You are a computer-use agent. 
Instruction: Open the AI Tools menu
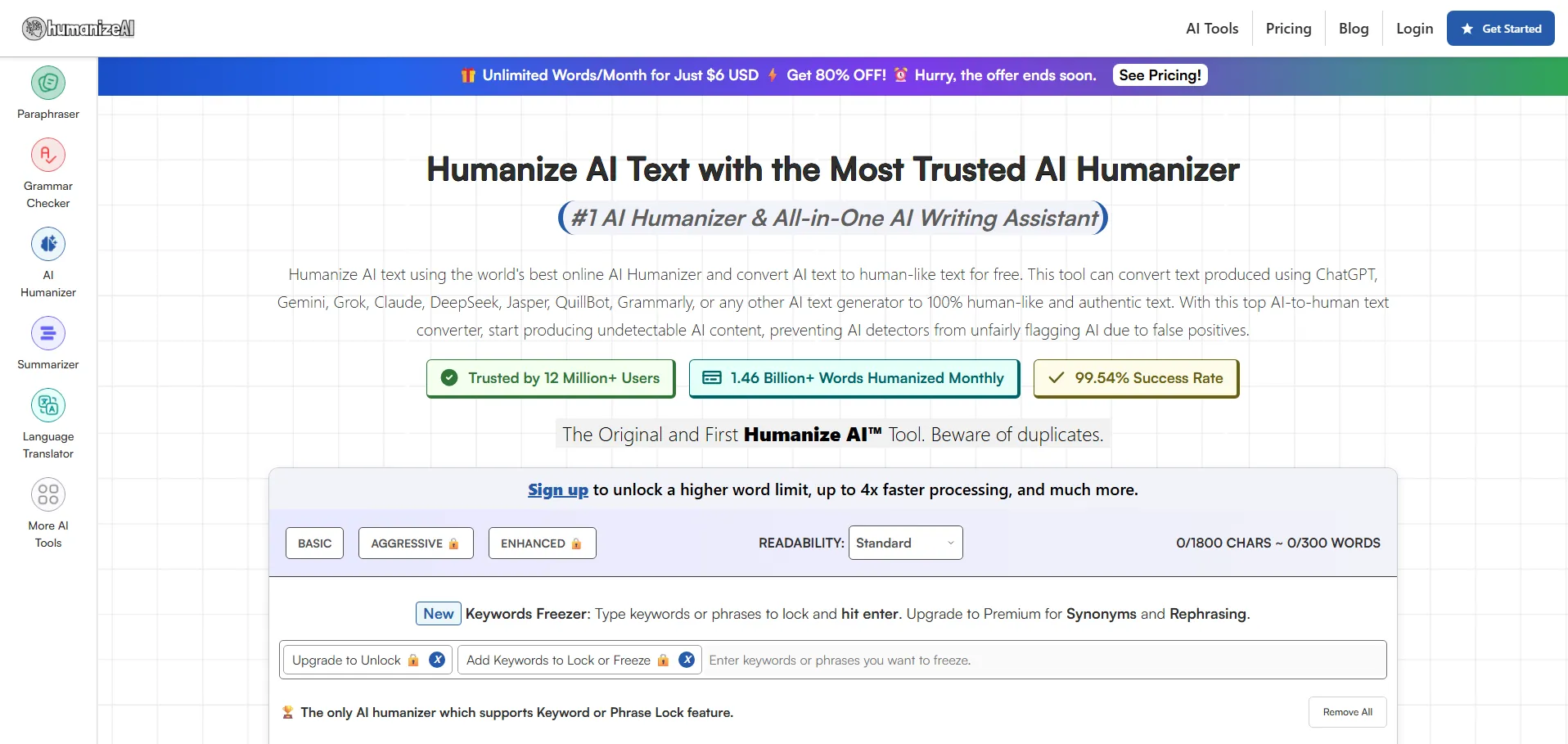1211,29
